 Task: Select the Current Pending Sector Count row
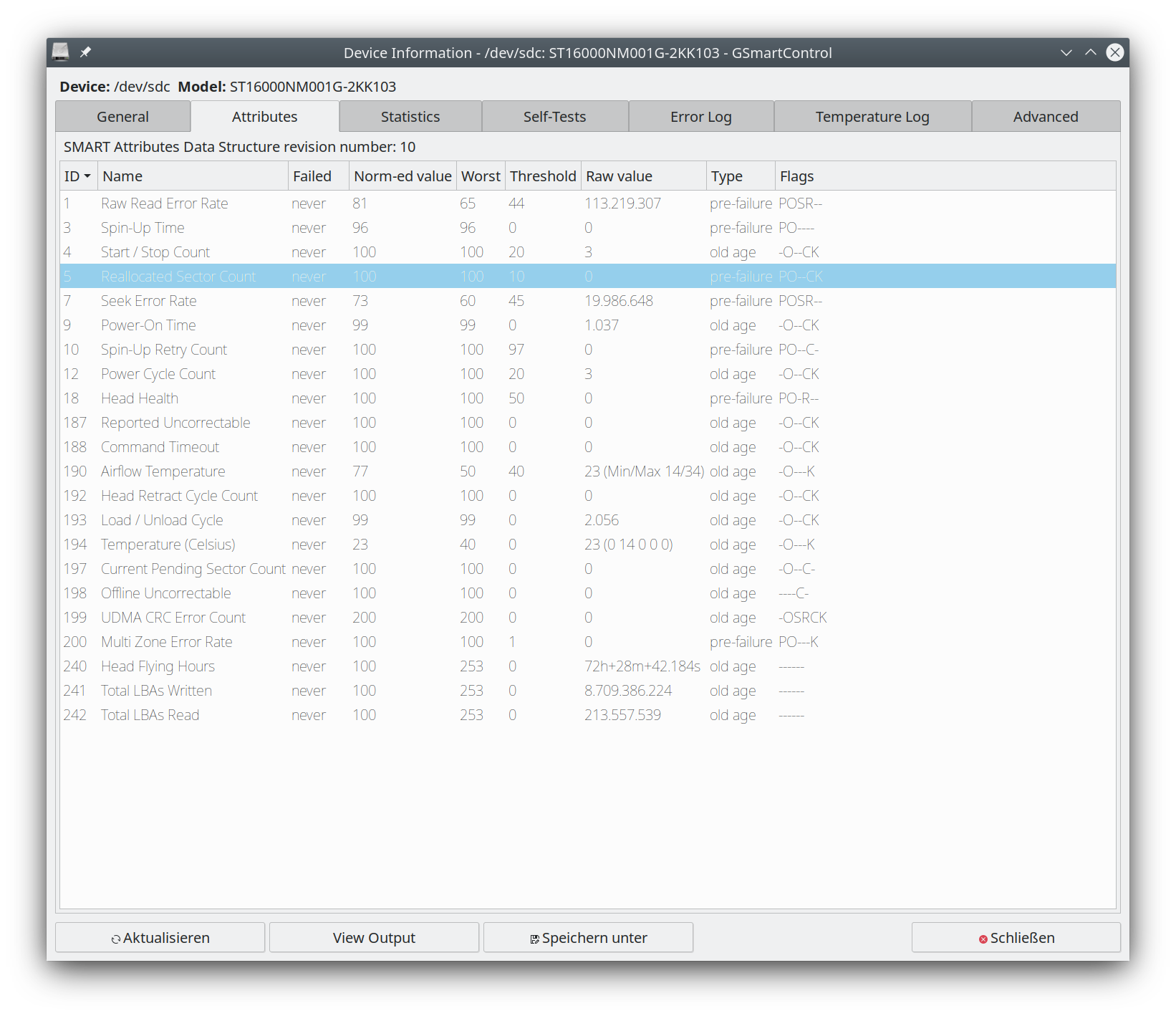587,569
